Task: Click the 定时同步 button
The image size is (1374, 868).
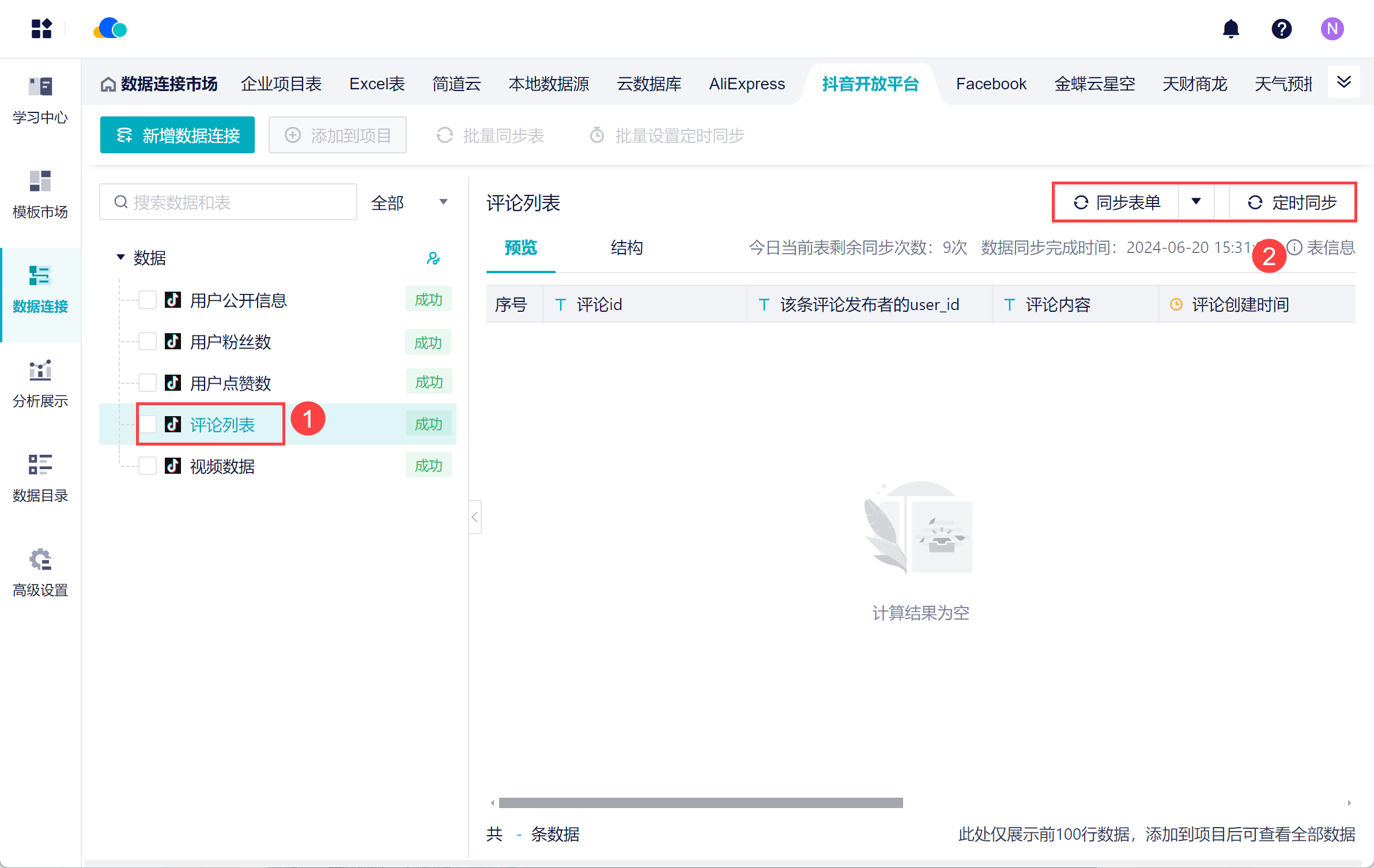Action: pos(1292,202)
